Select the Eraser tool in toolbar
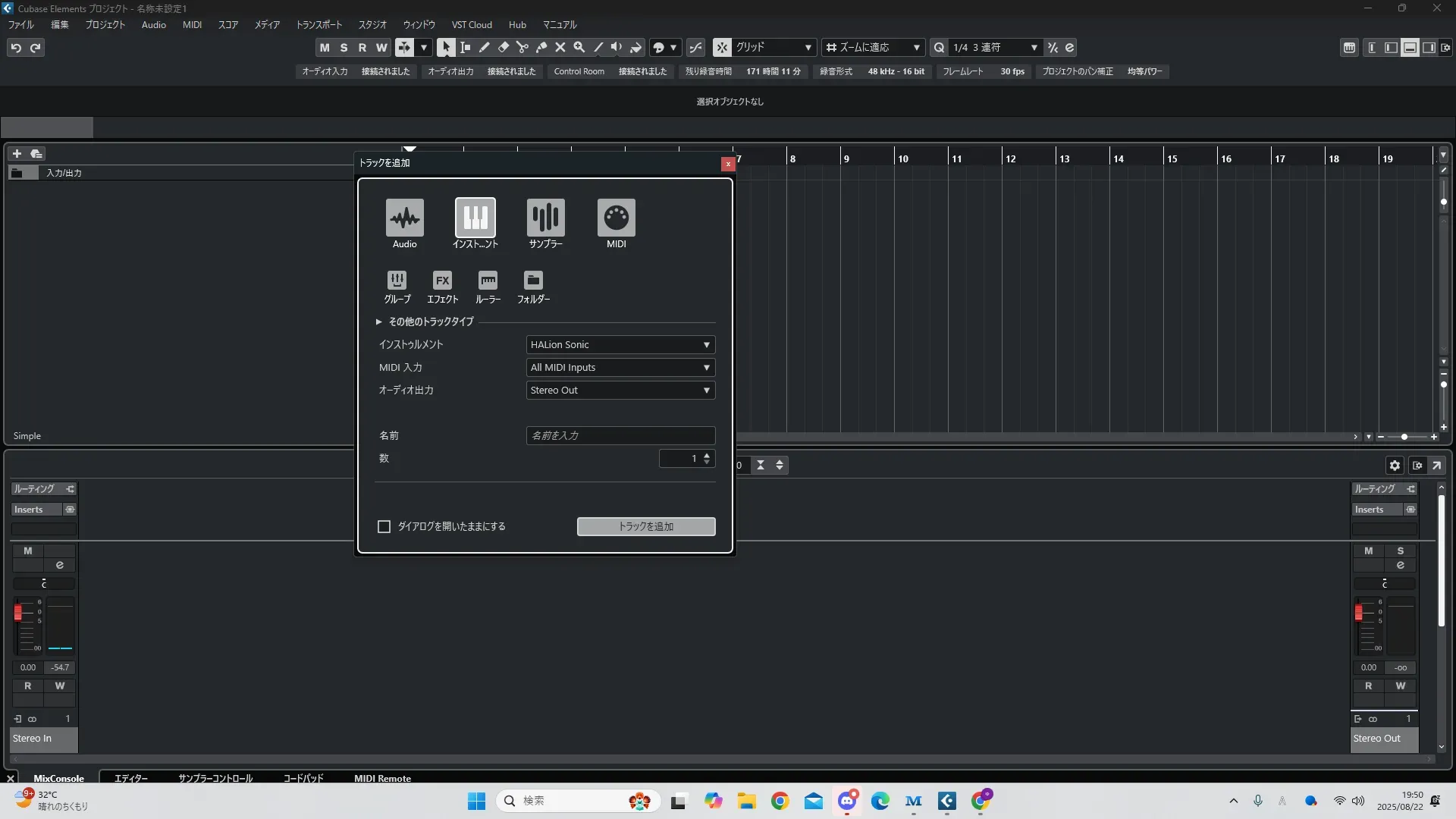Screen dimensions: 1456x819 (504, 48)
